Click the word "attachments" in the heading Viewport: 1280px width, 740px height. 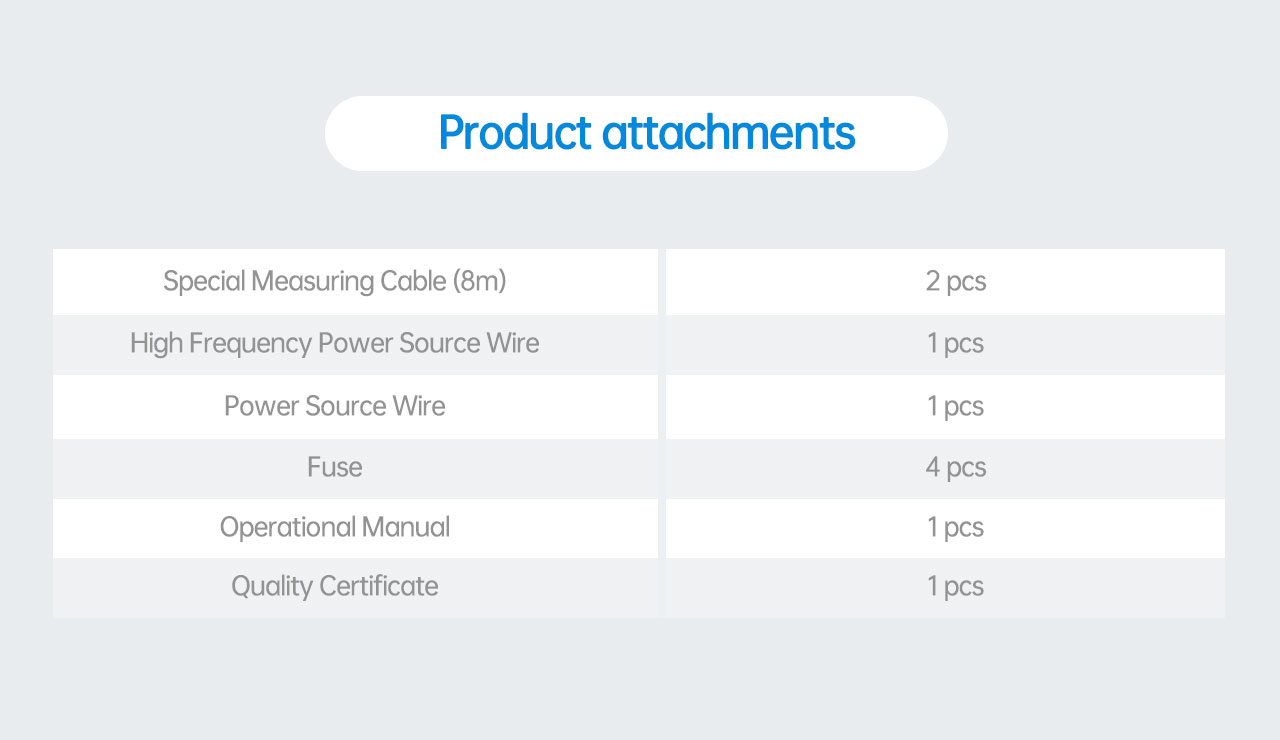(728, 133)
